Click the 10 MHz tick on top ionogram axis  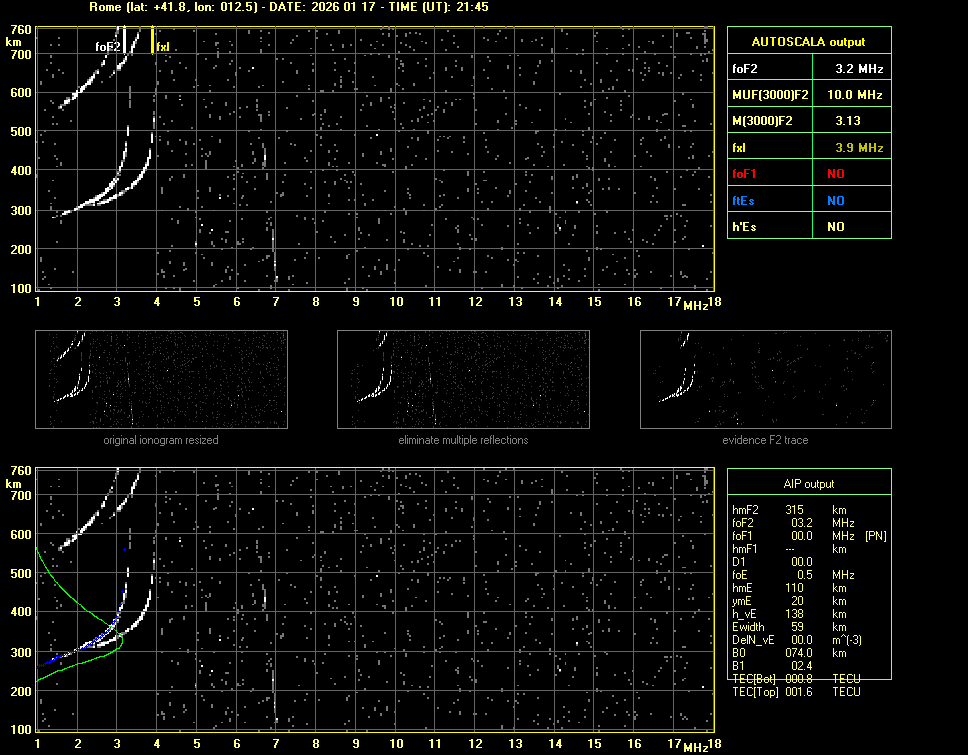[396, 302]
